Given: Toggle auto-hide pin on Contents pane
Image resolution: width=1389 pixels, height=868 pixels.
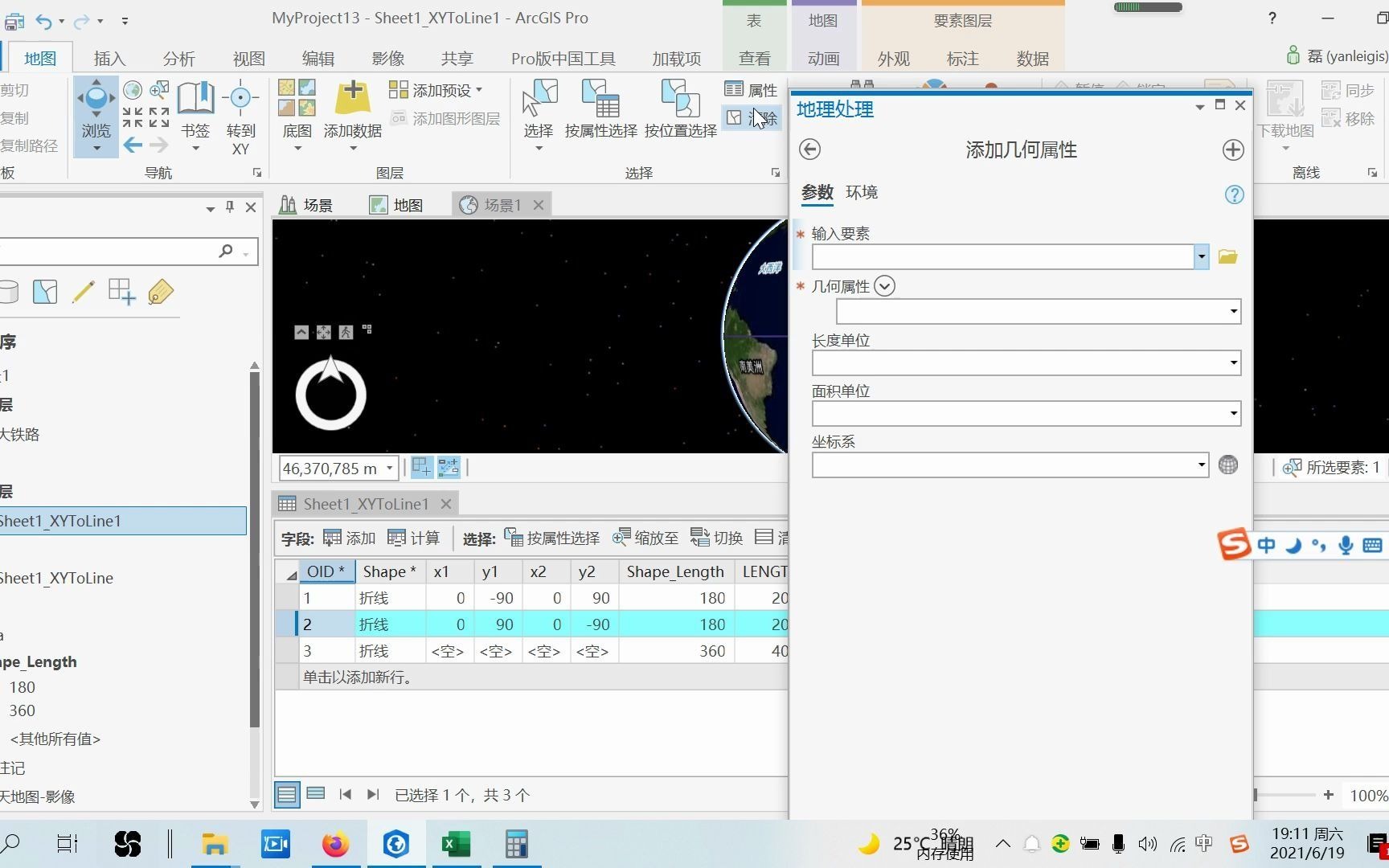Looking at the screenshot, I should click(230, 207).
